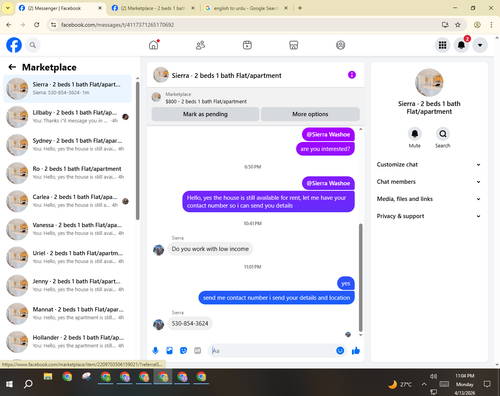Open conversation info purple icon

352,75
